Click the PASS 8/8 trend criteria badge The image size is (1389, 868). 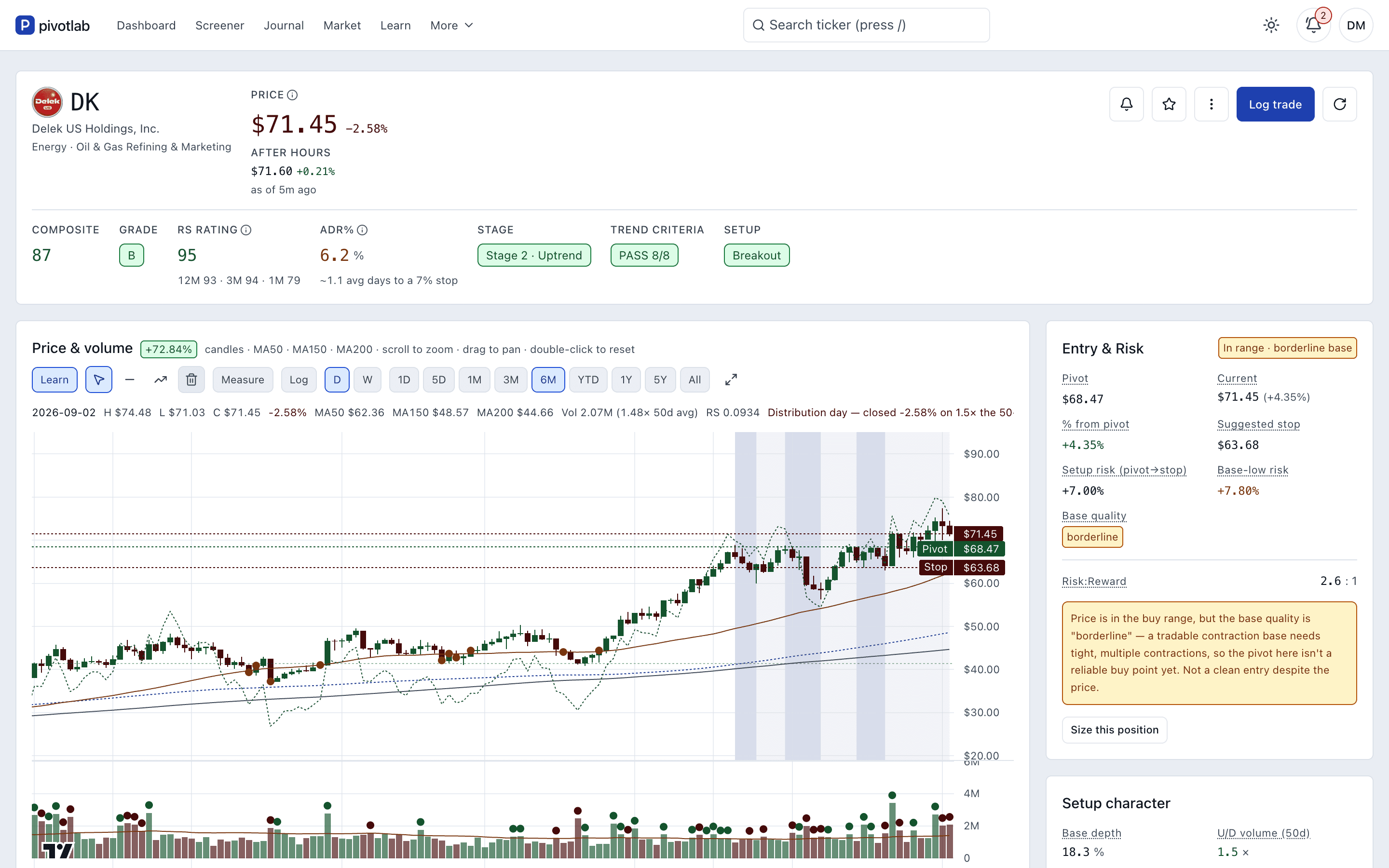(x=644, y=256)
